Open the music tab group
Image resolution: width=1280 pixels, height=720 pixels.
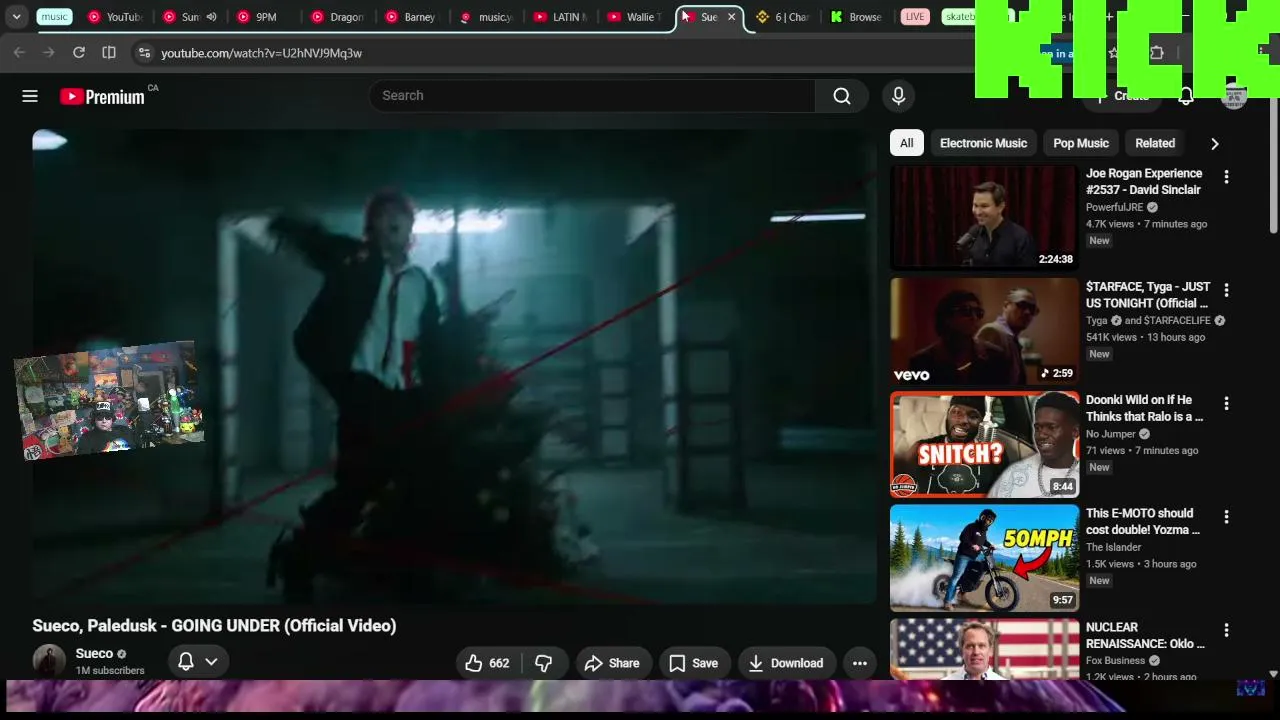tap(54, 17)
